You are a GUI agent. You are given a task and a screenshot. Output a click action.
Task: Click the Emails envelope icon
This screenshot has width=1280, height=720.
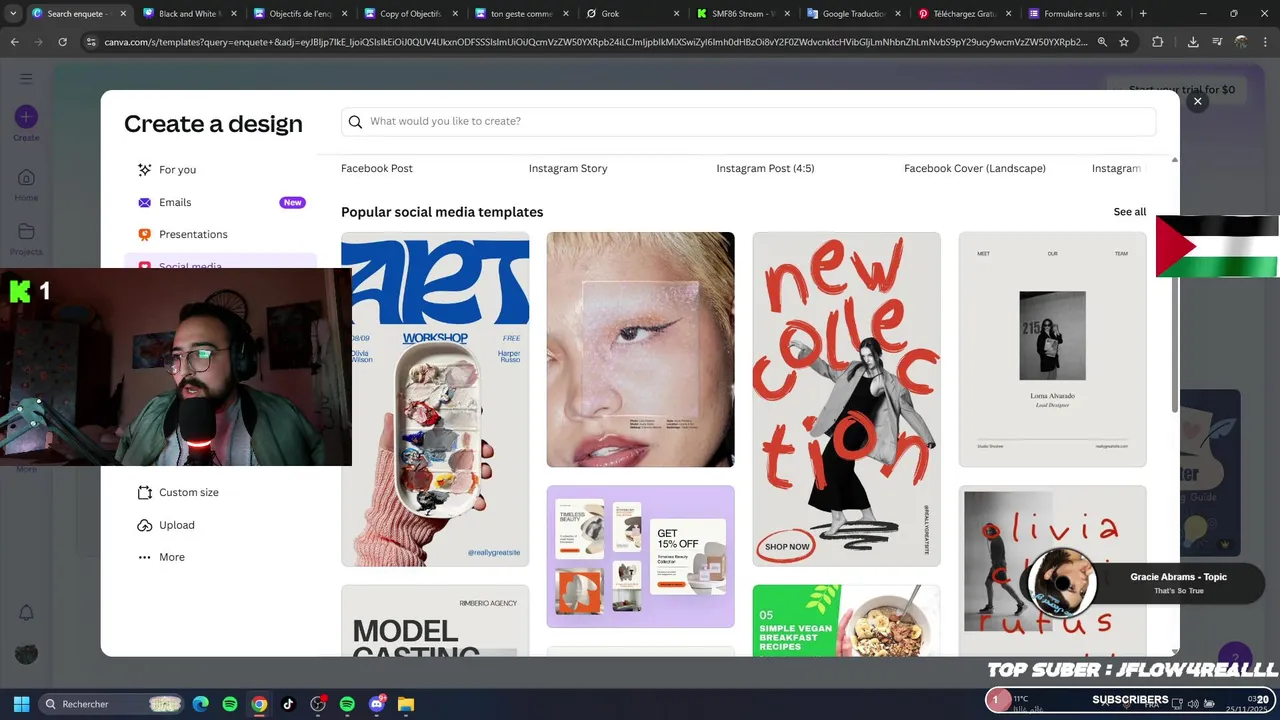pyautogui.click(x=145, y=202)
